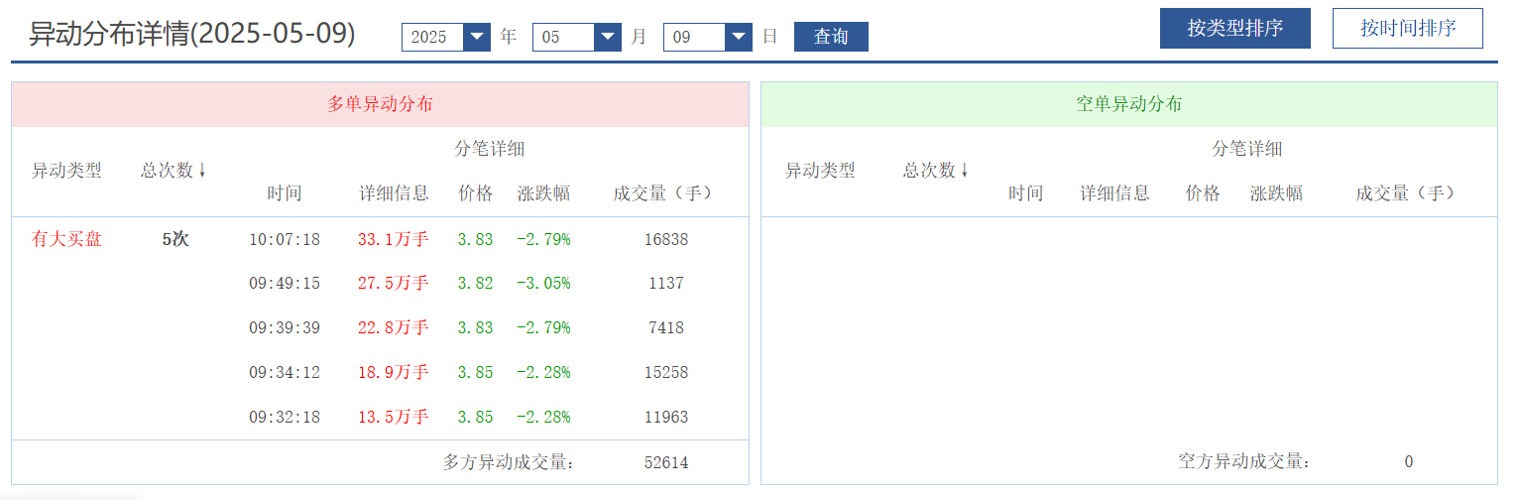Click the 22.8万手 detail value
Viewport: 1519px width, 500px height.
[x=393, y=327]
